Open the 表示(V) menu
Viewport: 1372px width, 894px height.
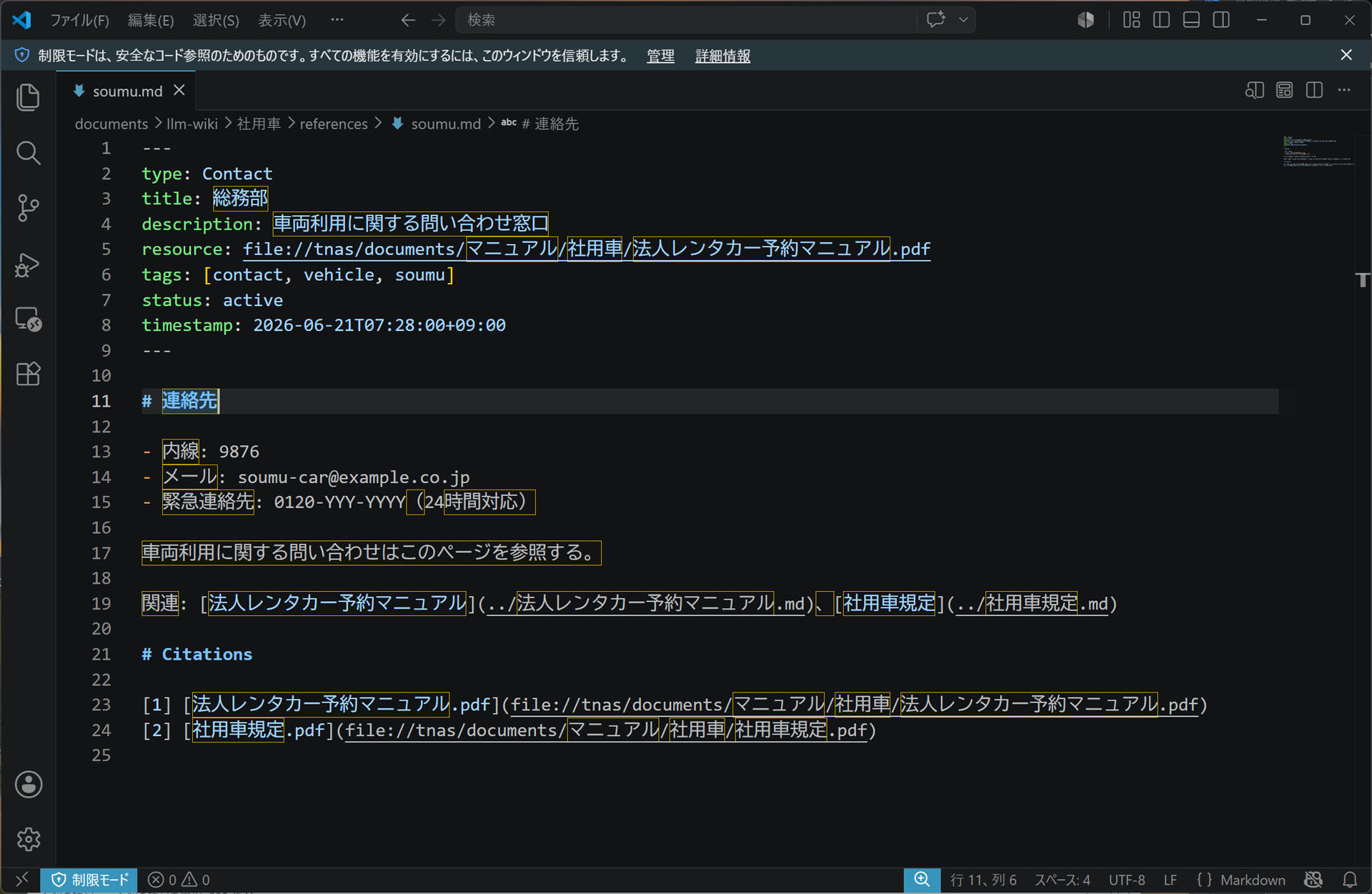(x=282, y=20)
